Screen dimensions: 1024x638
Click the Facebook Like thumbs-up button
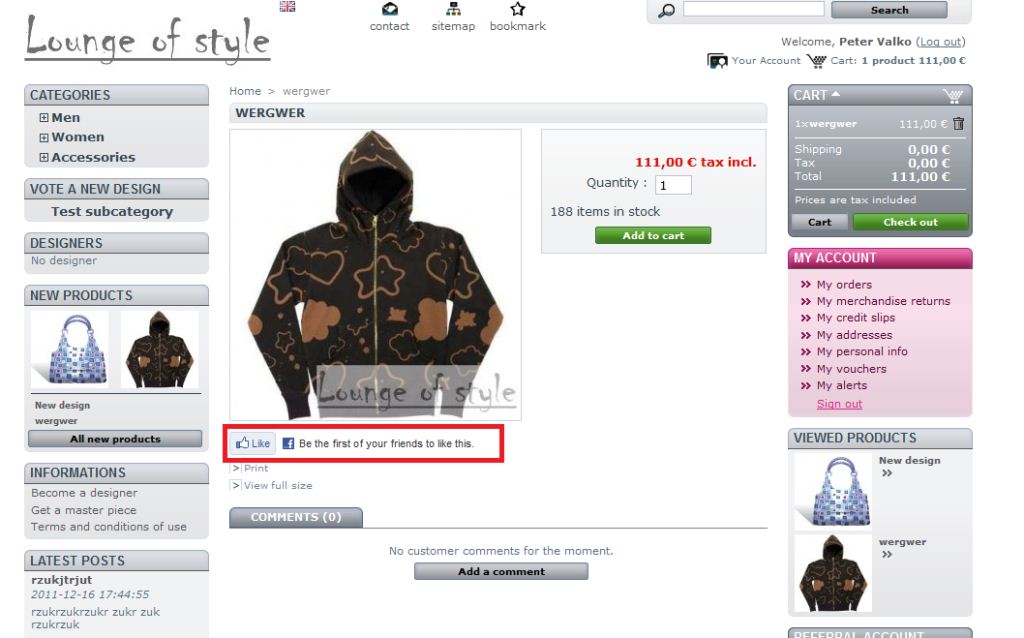(253, 443)
